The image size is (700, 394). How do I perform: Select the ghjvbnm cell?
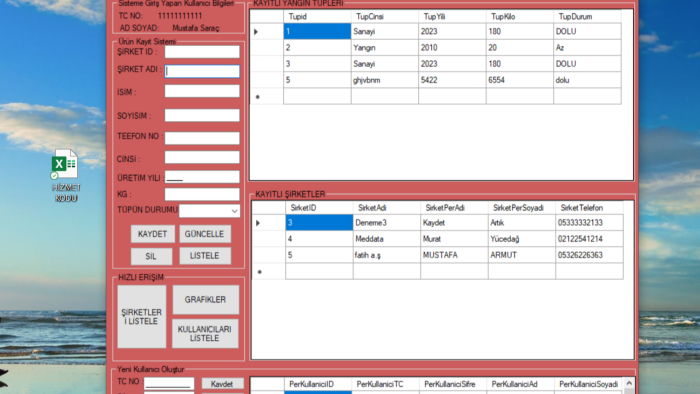tap(385, 80)
